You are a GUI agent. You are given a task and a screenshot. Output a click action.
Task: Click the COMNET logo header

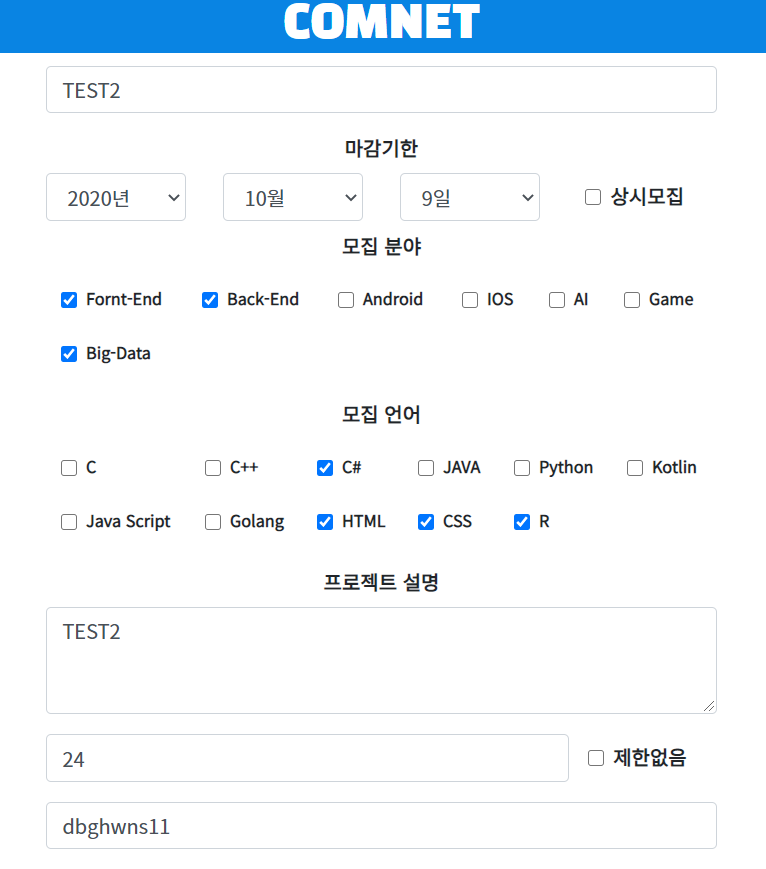[381, 22]
